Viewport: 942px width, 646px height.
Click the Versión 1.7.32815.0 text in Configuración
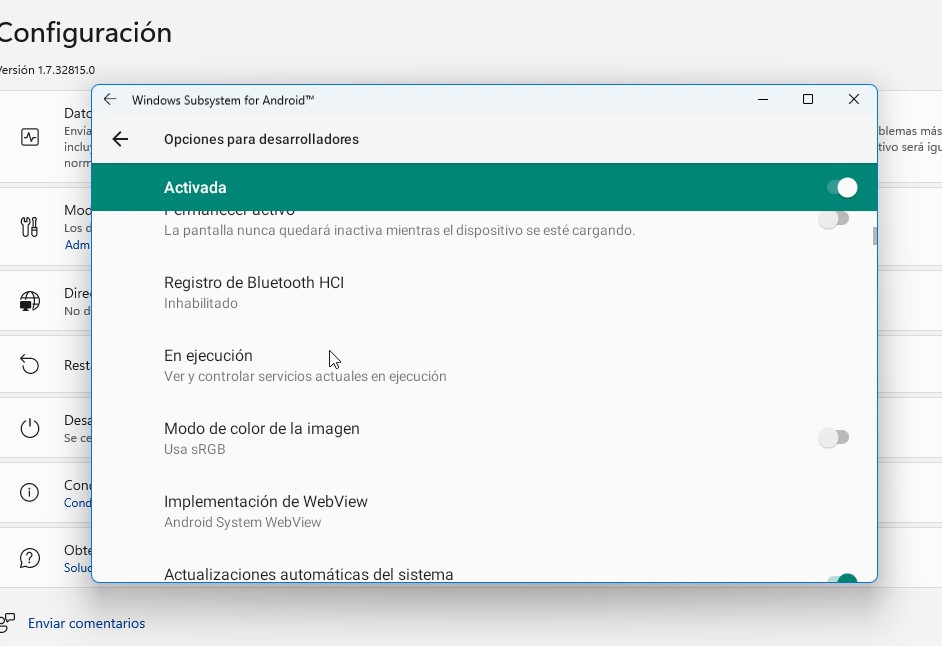46,70
